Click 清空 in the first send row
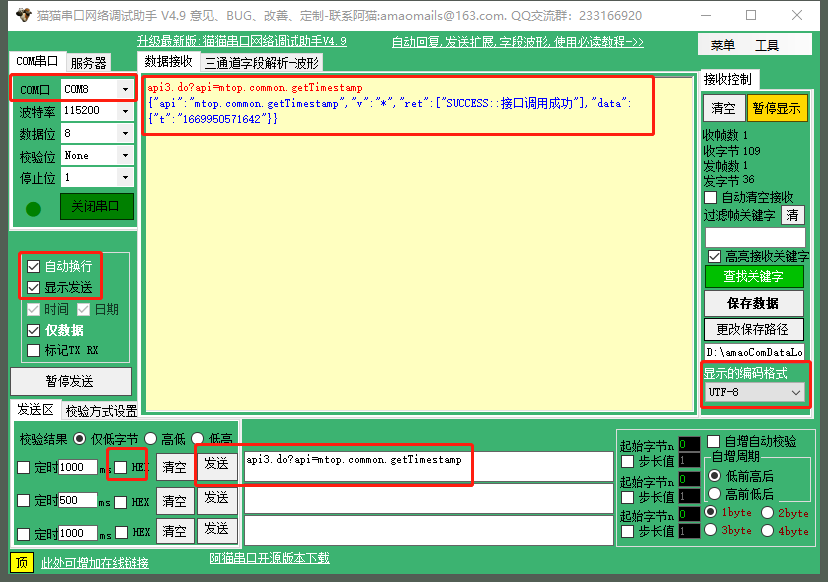Viewport: 828px width, 582px height. point(174,467)
